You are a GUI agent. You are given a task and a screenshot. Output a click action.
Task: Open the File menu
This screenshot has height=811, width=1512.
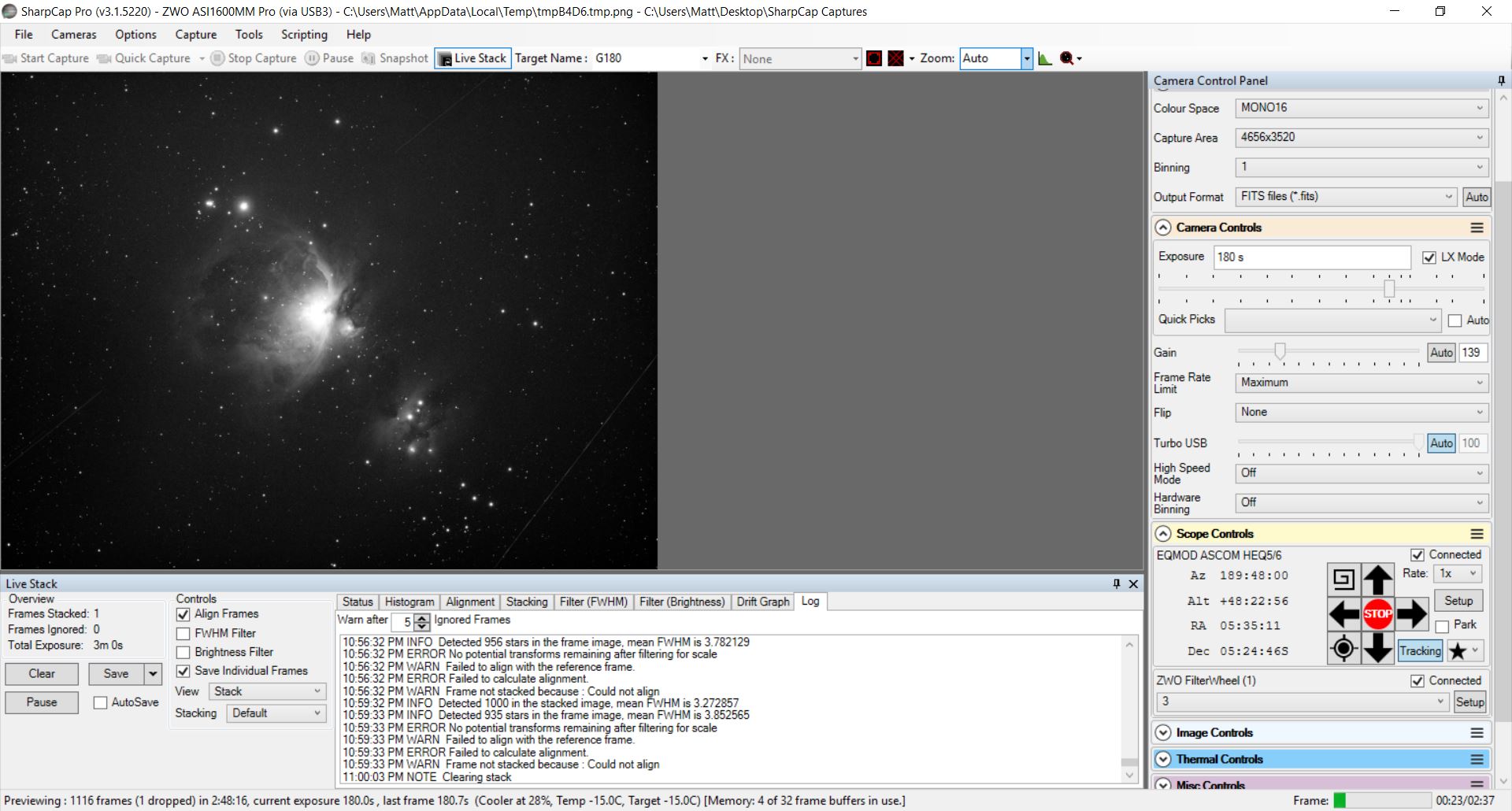tap(24, 35)
